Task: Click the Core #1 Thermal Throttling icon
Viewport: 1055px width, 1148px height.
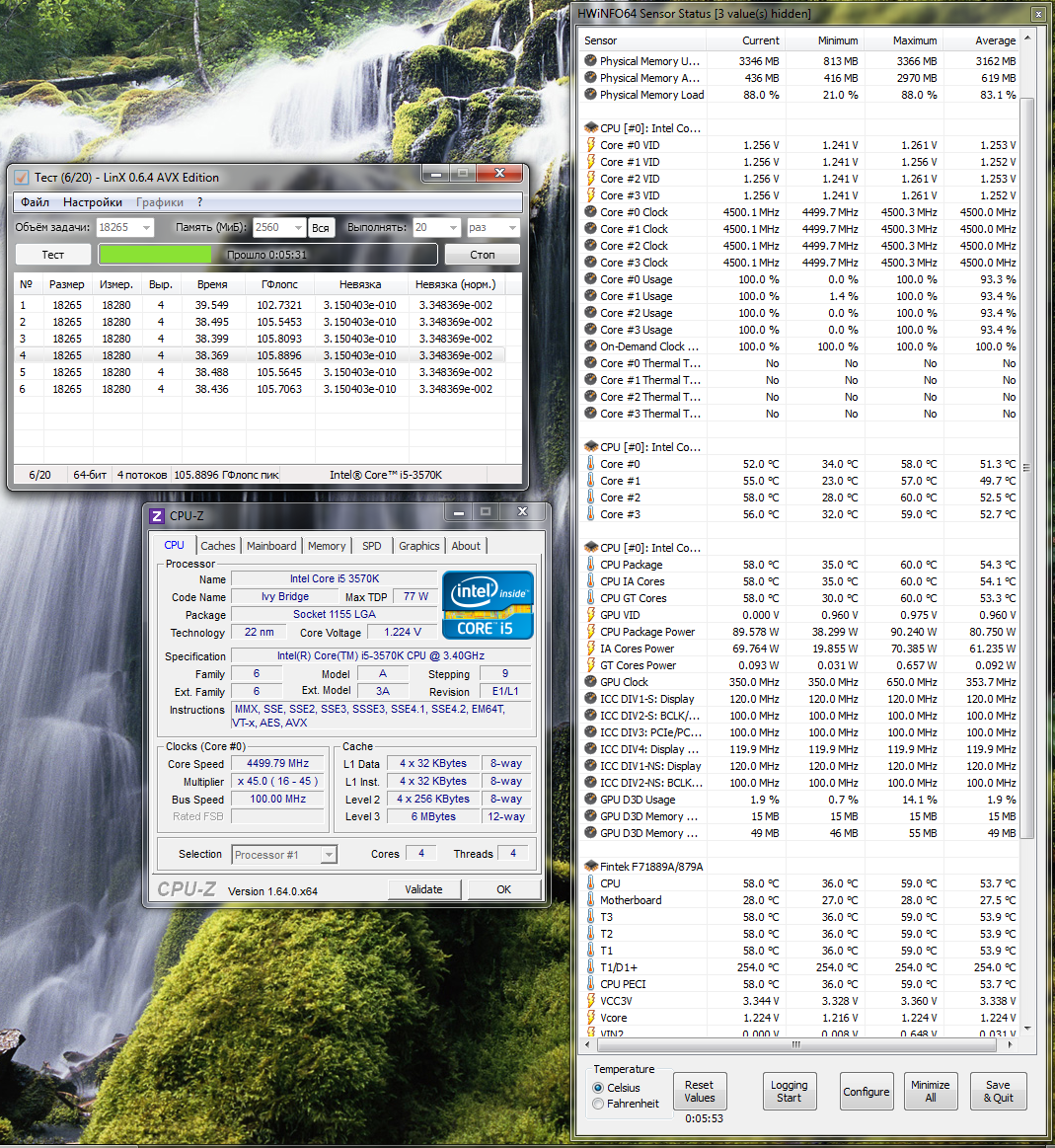Action: pos(591,380)
